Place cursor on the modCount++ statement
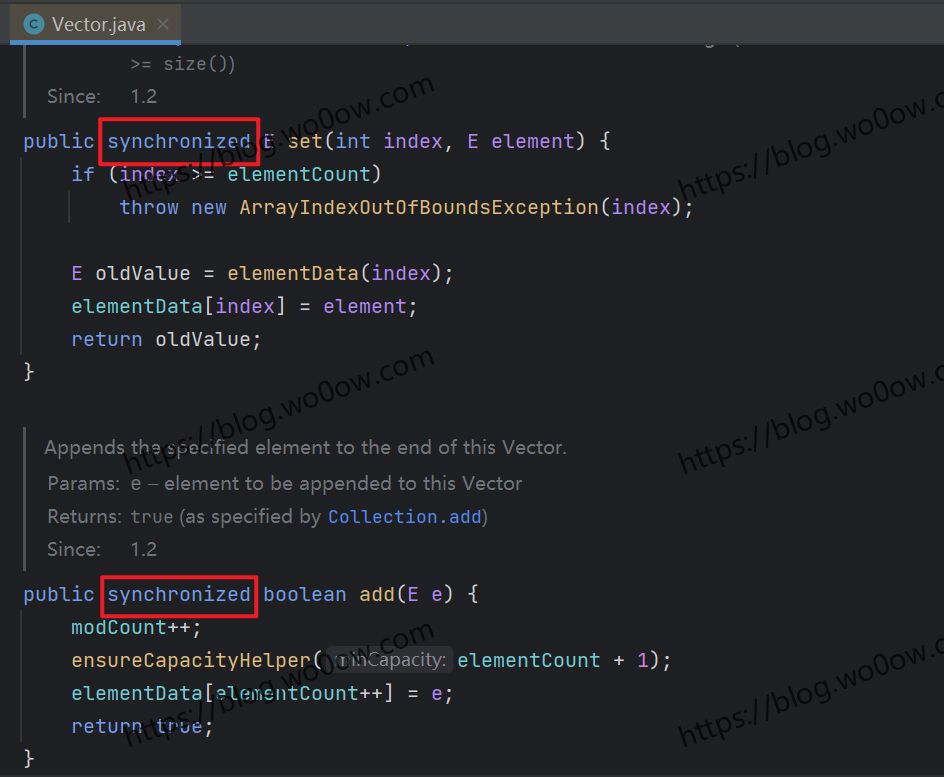The height and width of the screenshot is (777, 944). pos(135,627)
